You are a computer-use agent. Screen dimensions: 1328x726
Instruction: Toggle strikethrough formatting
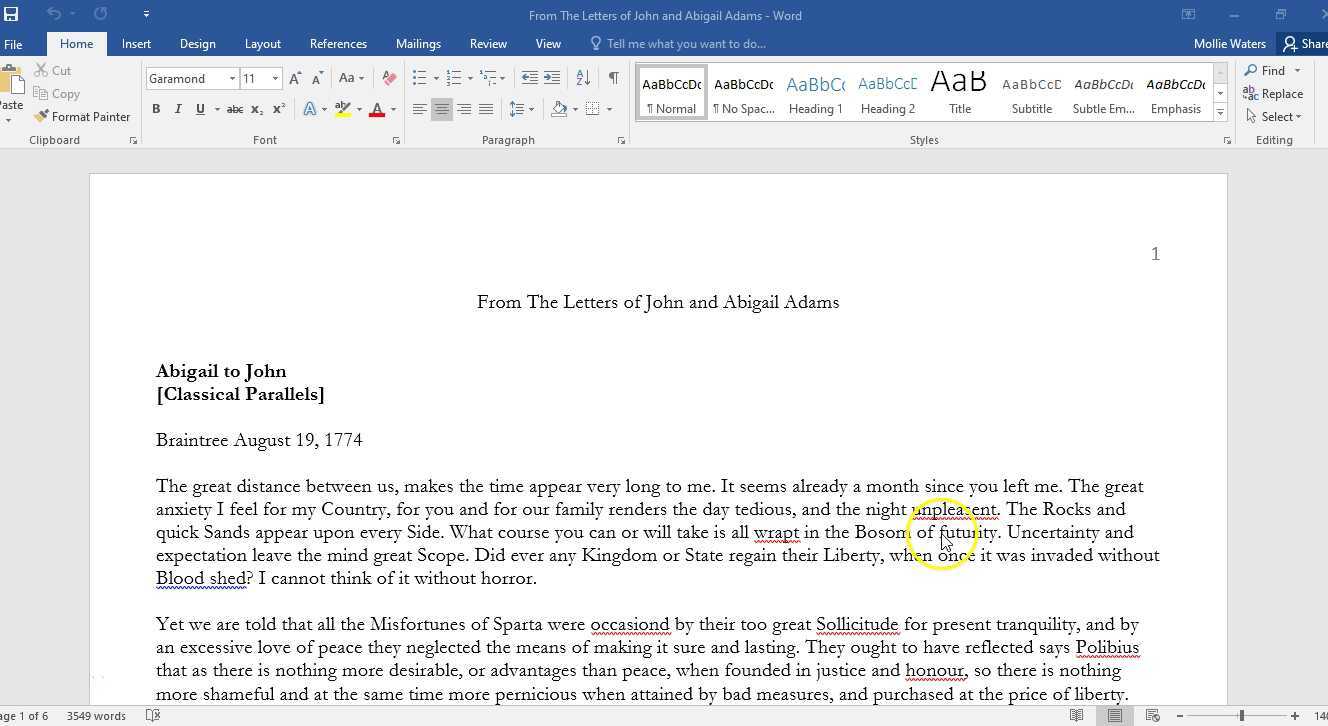coord(234,109)
